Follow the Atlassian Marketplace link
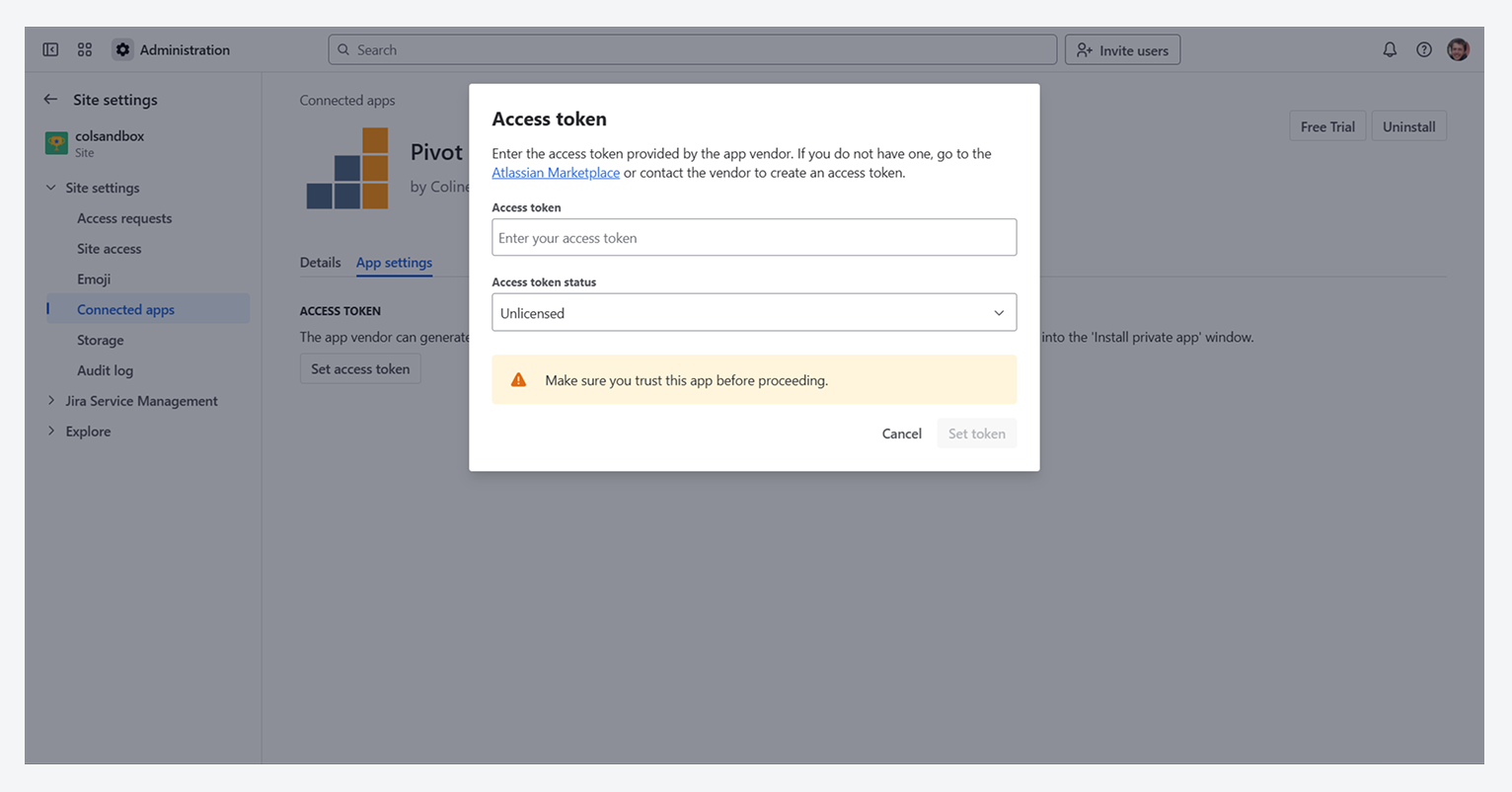Viewport: 1512px width, 792px height. click(x=556, y=173)
